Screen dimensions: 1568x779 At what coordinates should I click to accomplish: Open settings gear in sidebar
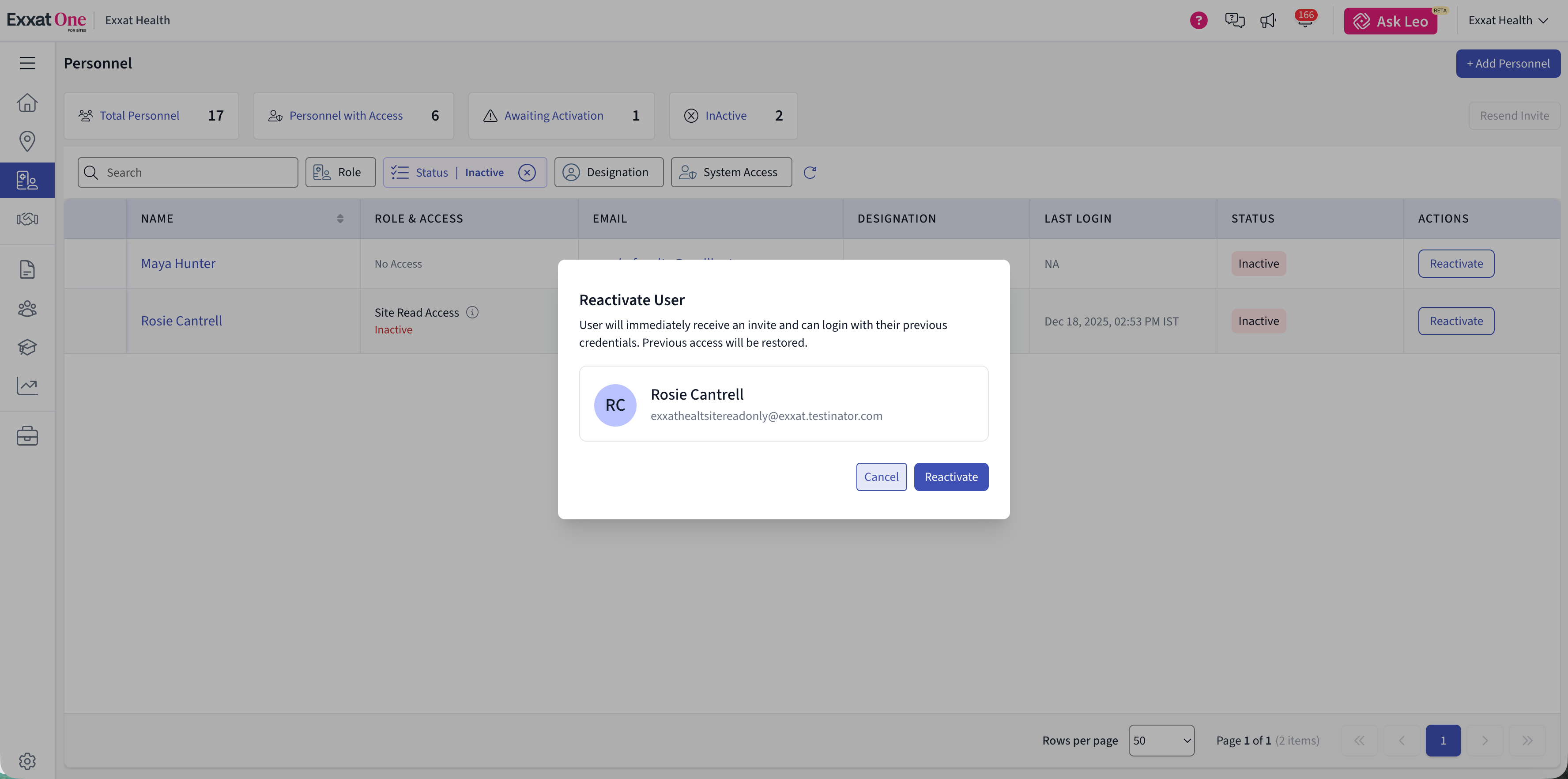click(x=27, y=761)
